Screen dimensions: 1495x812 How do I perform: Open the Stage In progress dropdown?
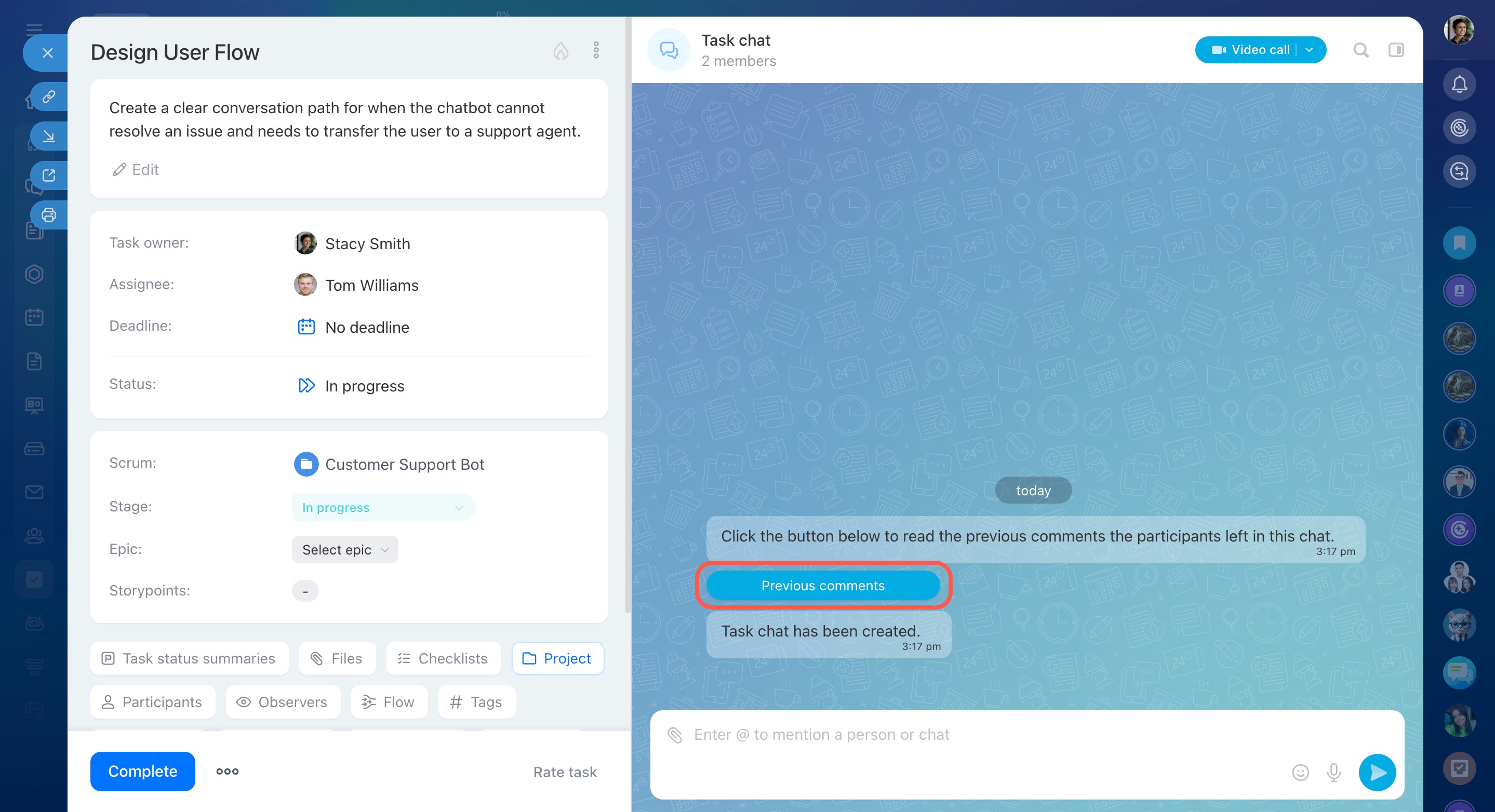coord(383,508)
